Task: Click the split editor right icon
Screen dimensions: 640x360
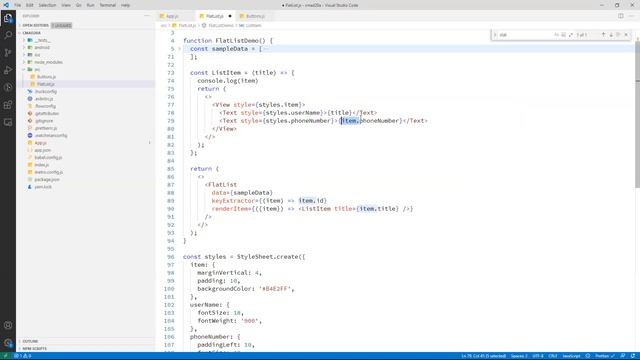Action: pos(620,16)
